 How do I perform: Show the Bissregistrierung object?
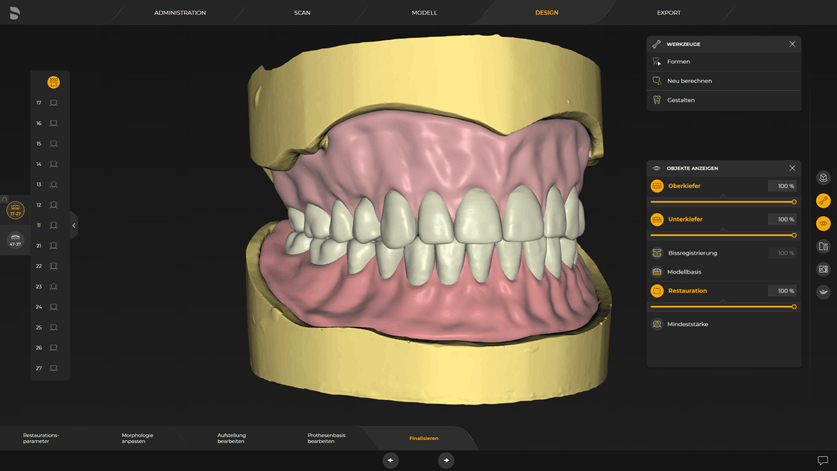[657, 253]
